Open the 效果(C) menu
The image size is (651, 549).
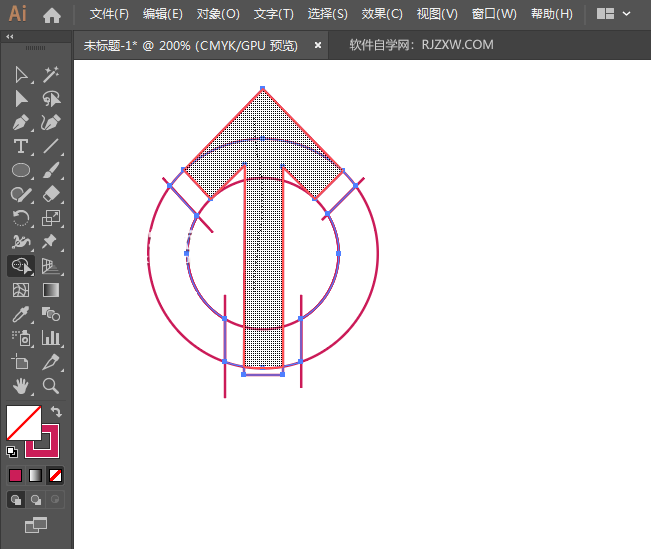(382, 14)
